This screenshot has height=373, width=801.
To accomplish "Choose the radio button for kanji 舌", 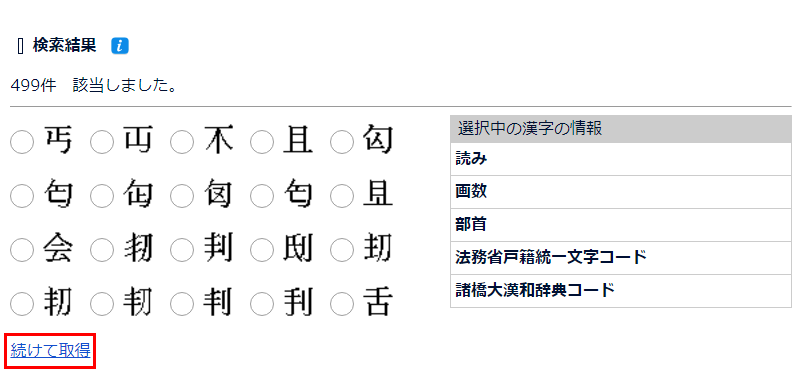I will coord(342,304).
